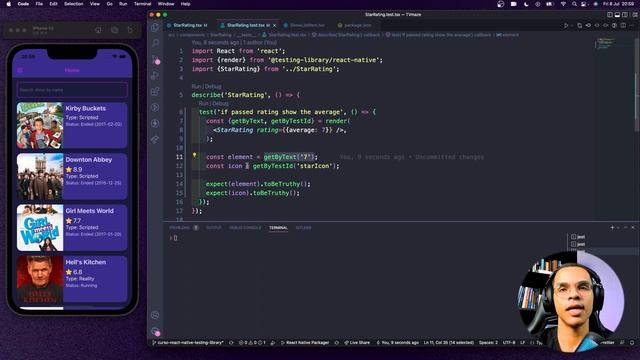This screenshot has width=640, height=360.
Task: Click the simulator rotate icon
Action: click(x=130, y=30)
